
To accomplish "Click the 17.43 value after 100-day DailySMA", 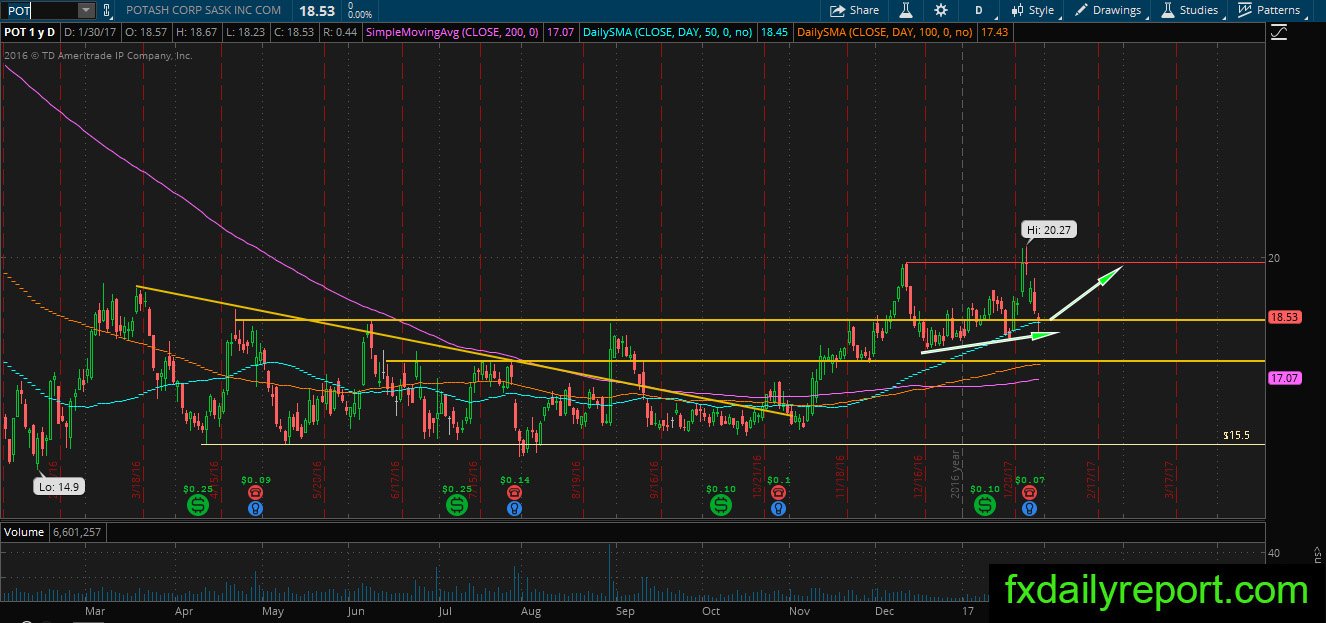I will [995, 33].
